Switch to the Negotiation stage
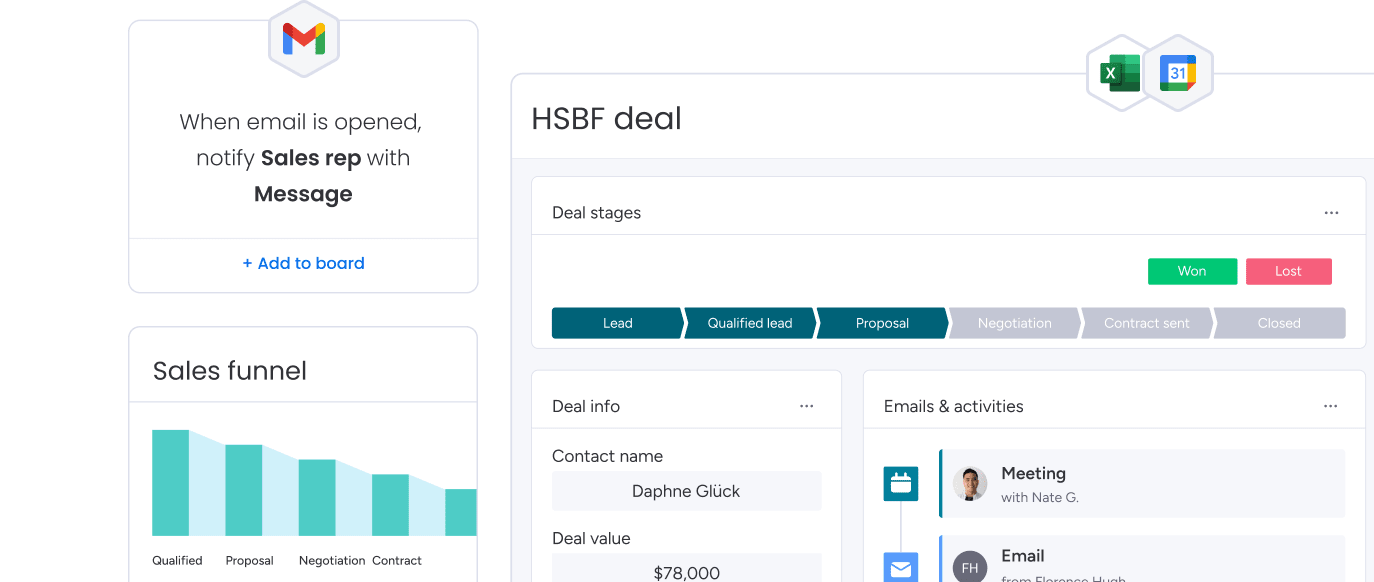Image resolution: width=1374 pixels, height=582 pixels. (1014, 323)
